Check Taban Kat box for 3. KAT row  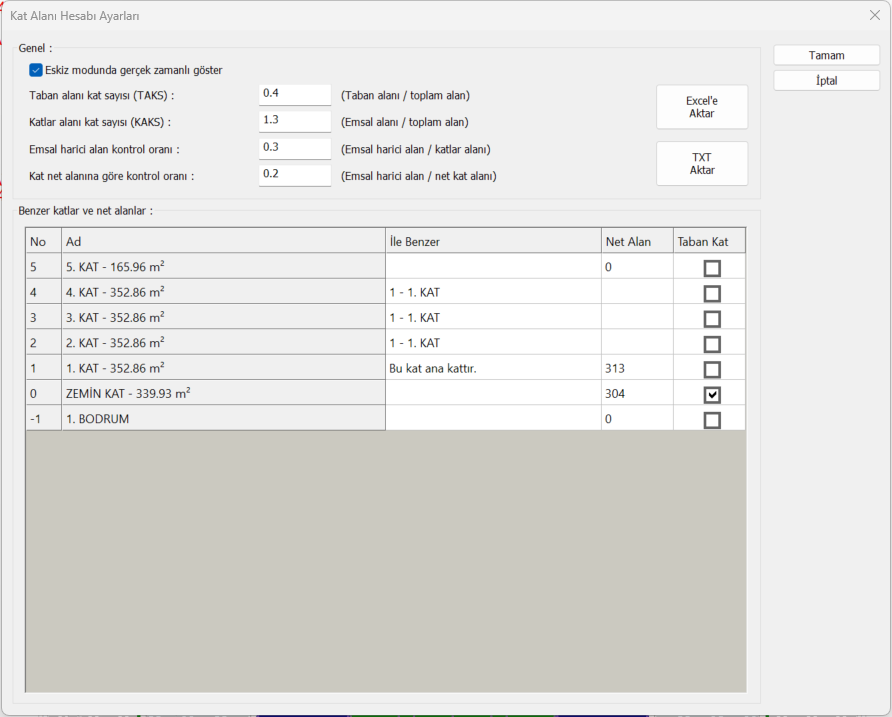click(x=711, y=319)
